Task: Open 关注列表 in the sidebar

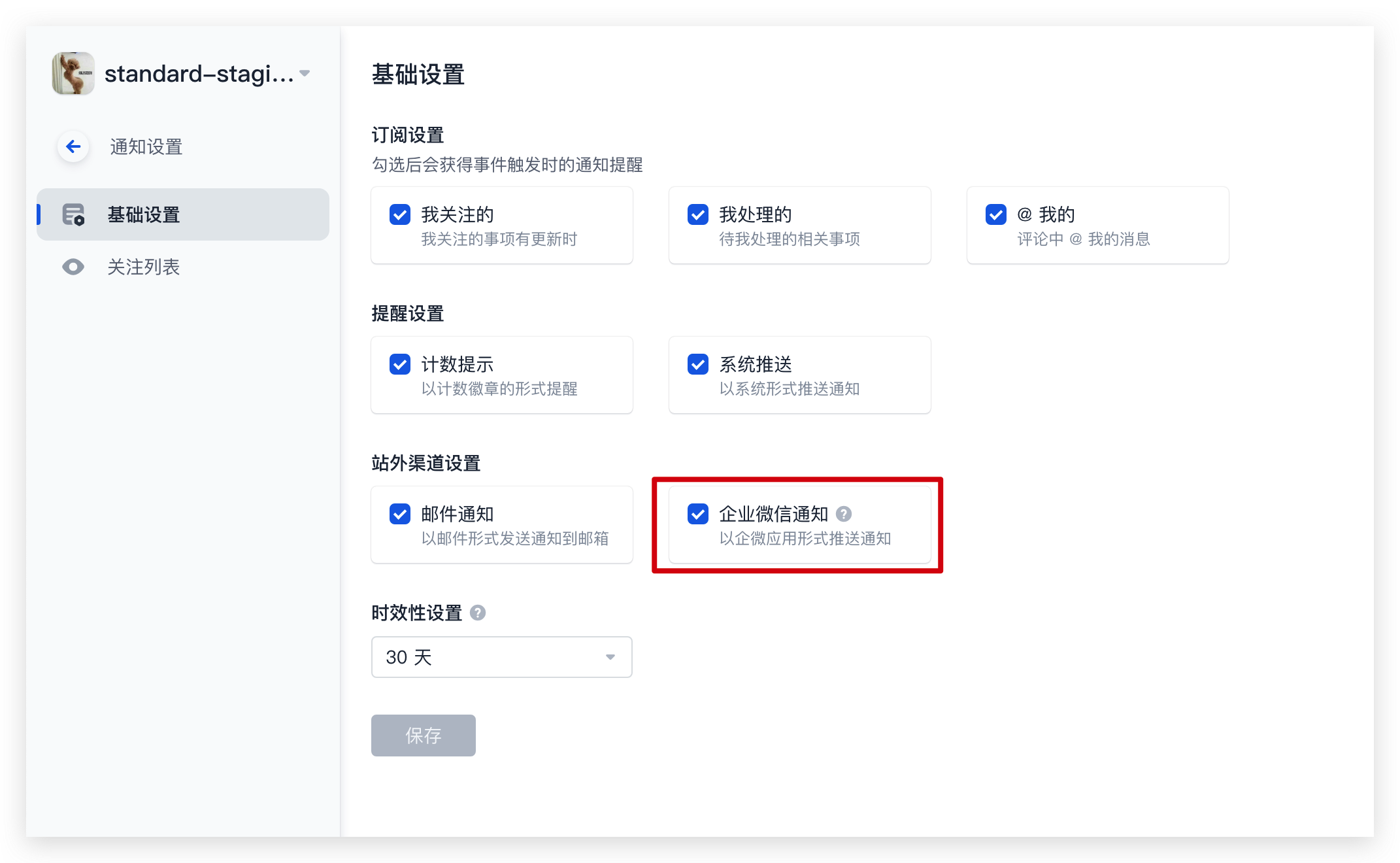Action: pyautogui.click(x=183, y=267)
